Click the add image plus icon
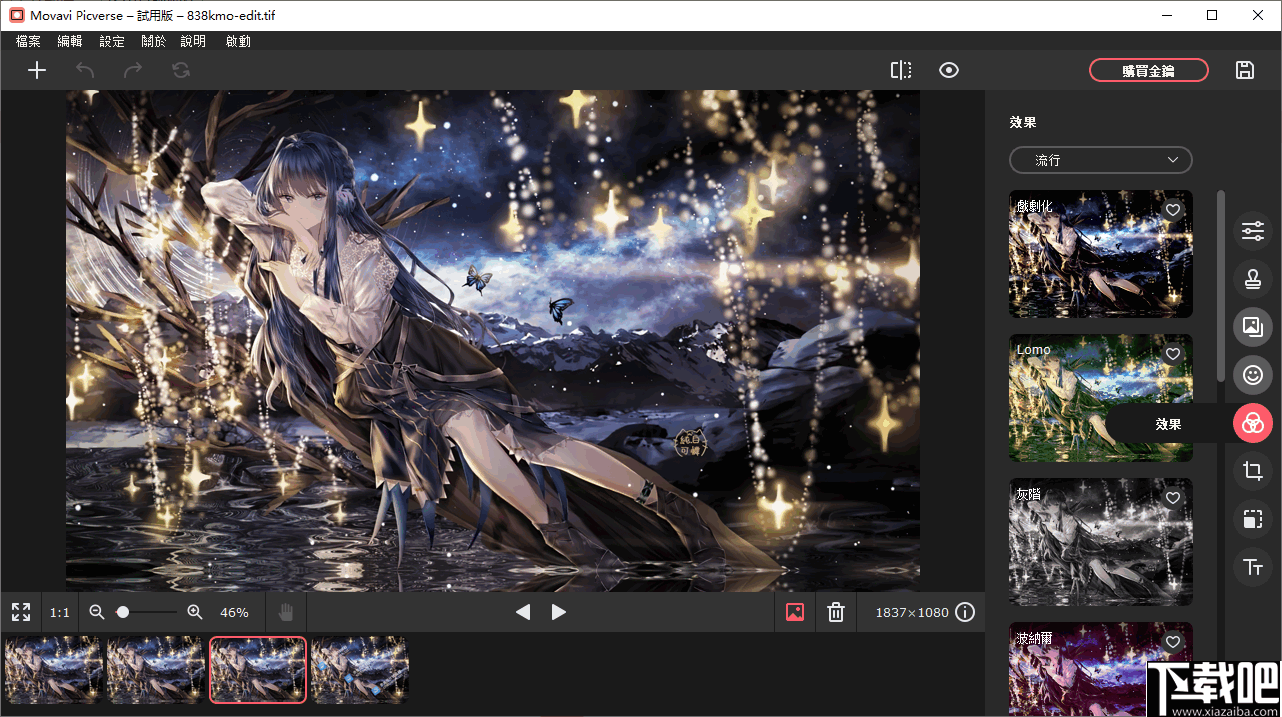1282x717 pixels. pos(37,70)
